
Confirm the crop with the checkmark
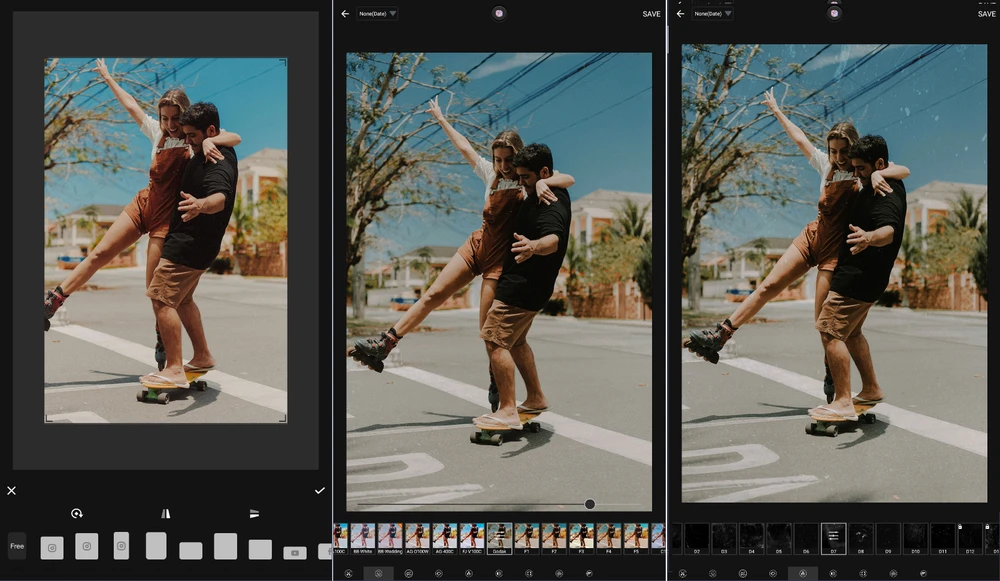(x=320, y=490)
